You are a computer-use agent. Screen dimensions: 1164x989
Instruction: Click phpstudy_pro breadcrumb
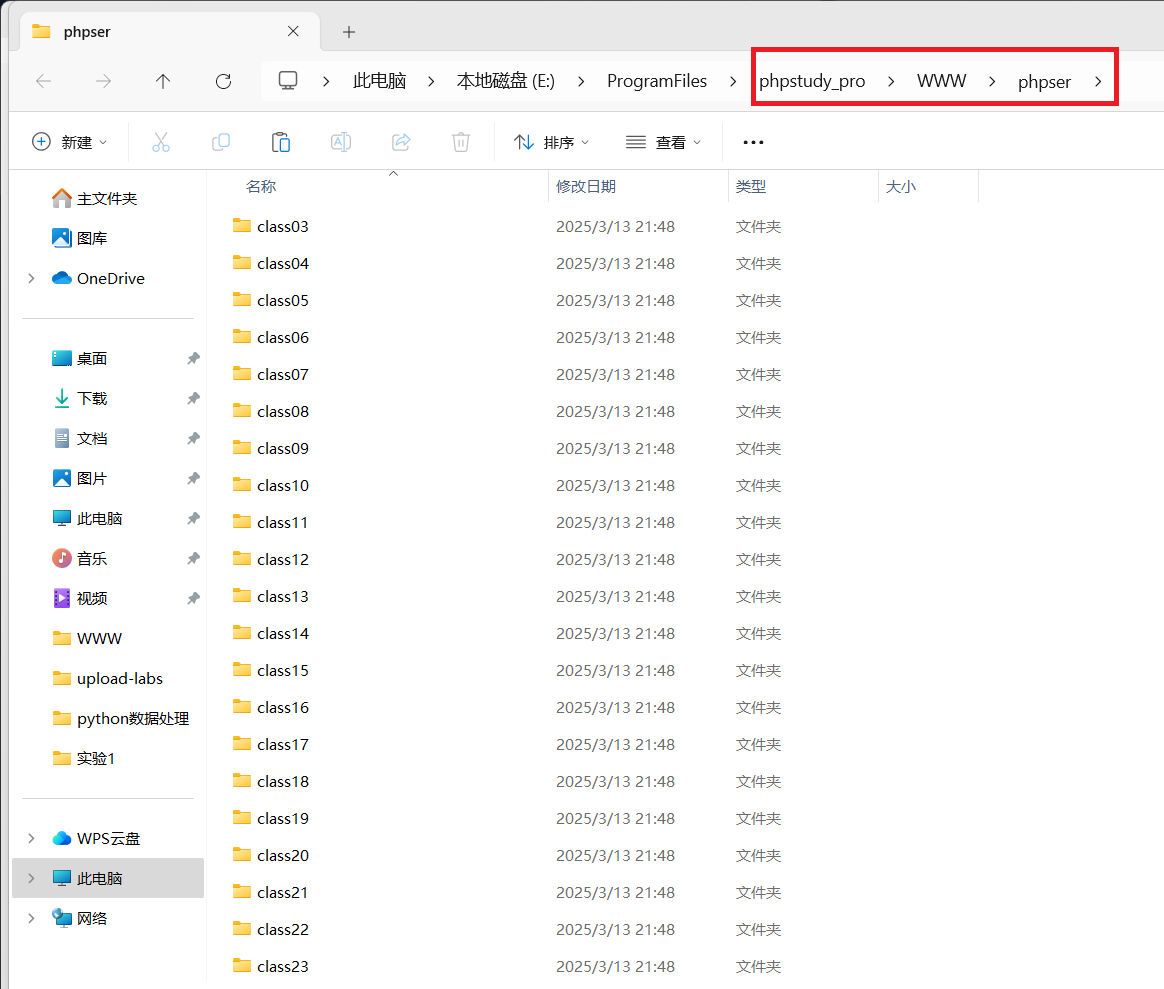(812, 81)
